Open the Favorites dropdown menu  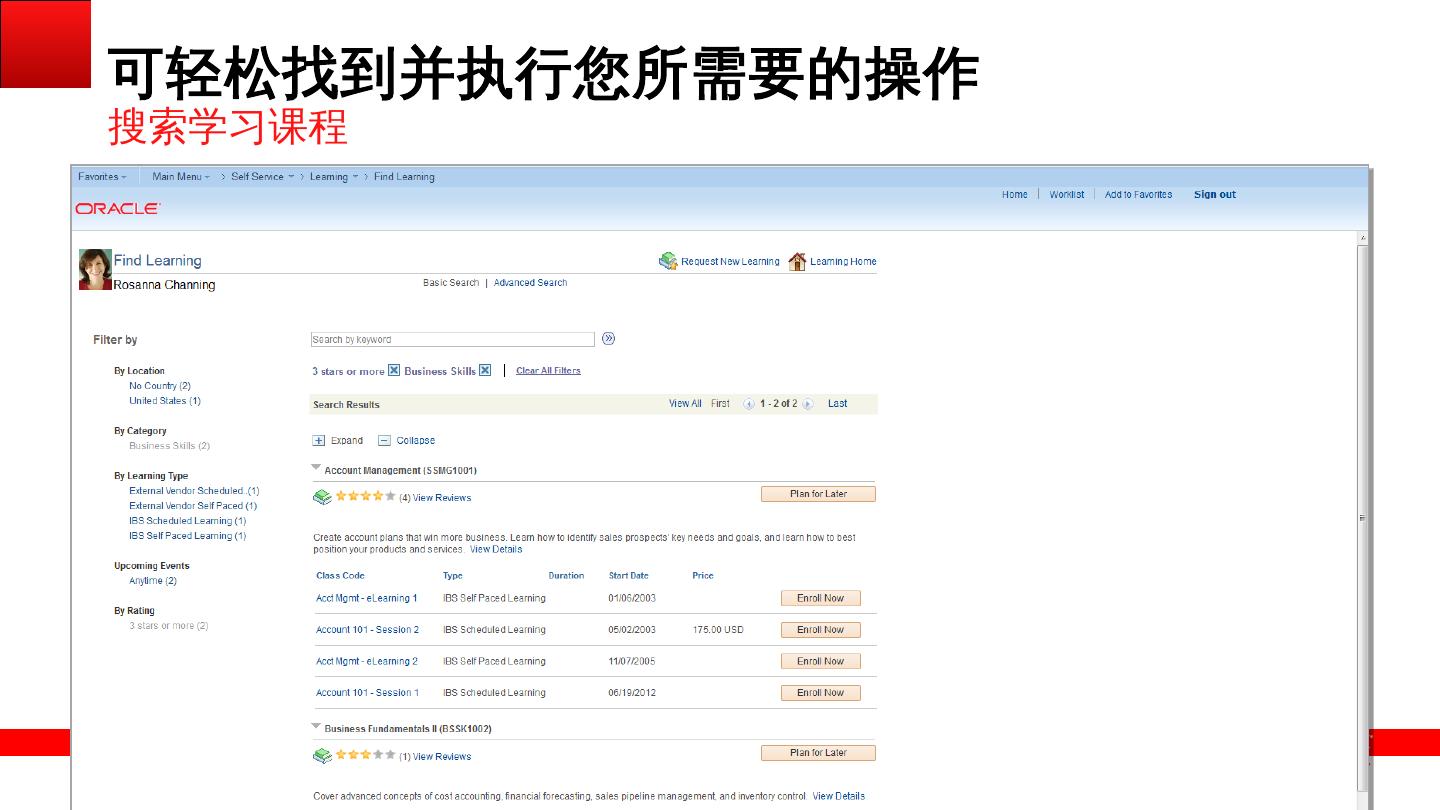pyautogui.click(x=102, y=177)
